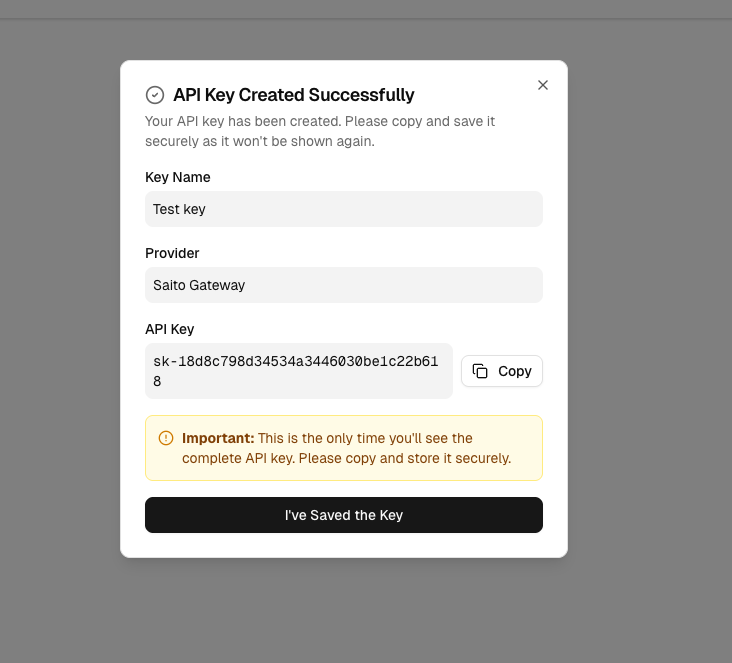
Task: Click the Provider label
Action: pos(172,253)
